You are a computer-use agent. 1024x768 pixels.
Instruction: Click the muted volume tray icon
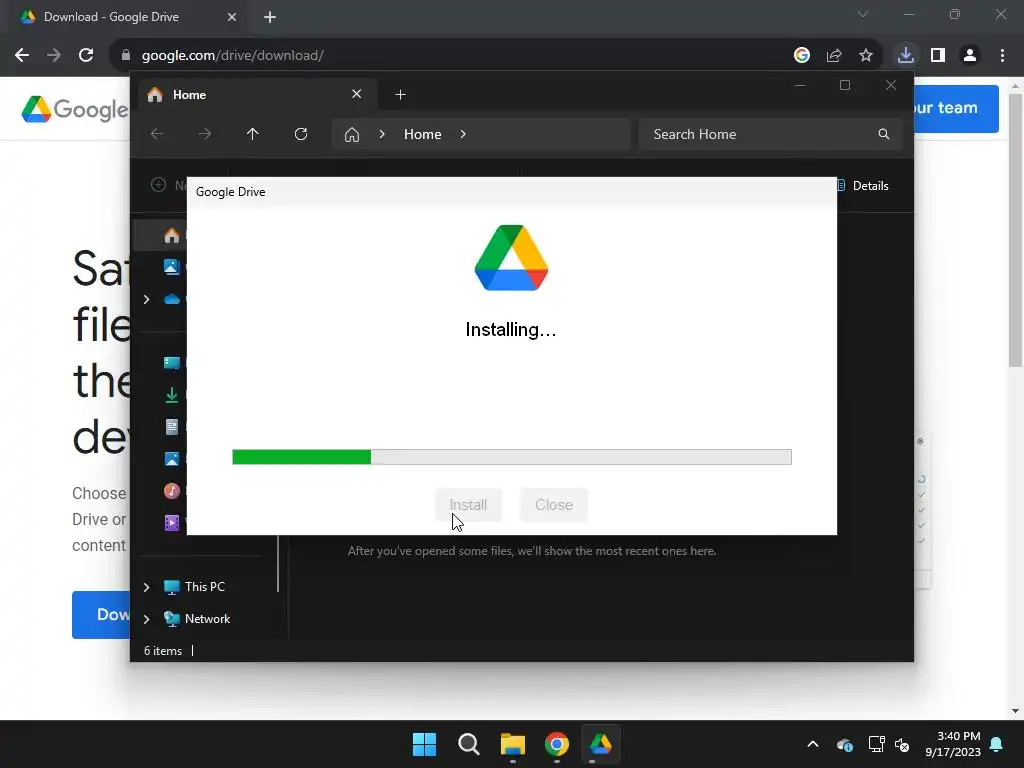903,744
